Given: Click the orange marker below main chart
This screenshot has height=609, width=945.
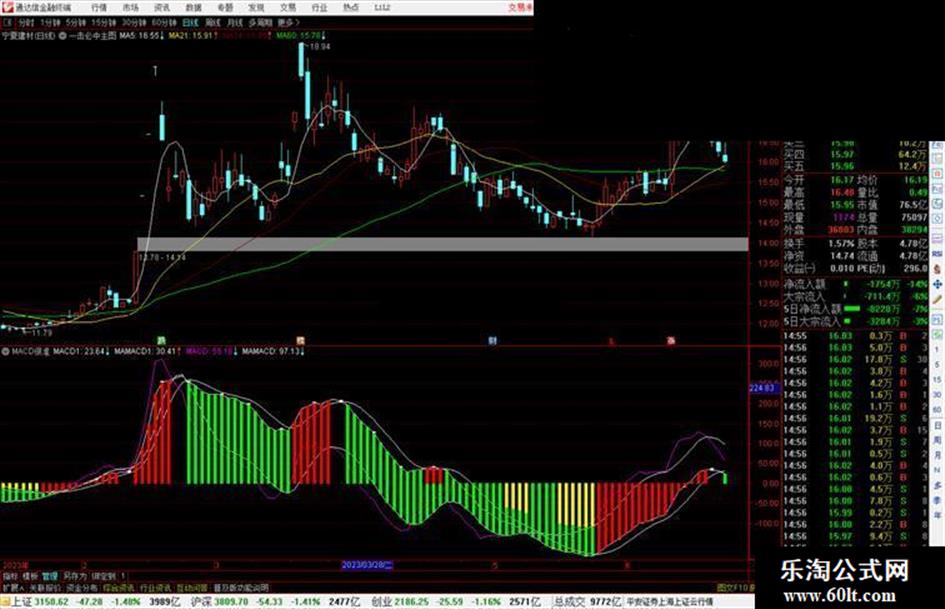Looking at the screenshot, I should pyautogui.click(x=300, y=341).
